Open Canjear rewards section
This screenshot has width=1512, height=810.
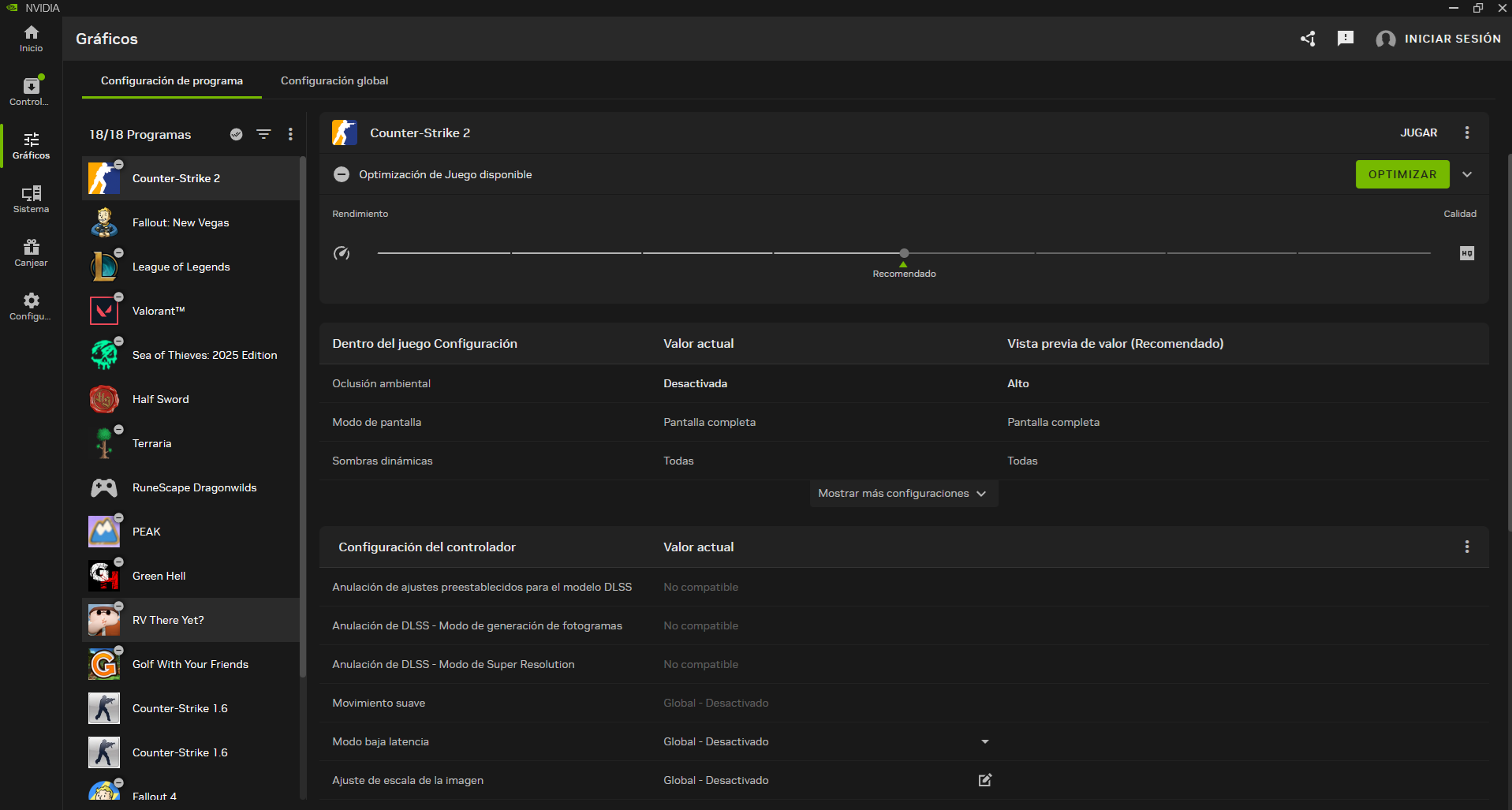(31, 252)
